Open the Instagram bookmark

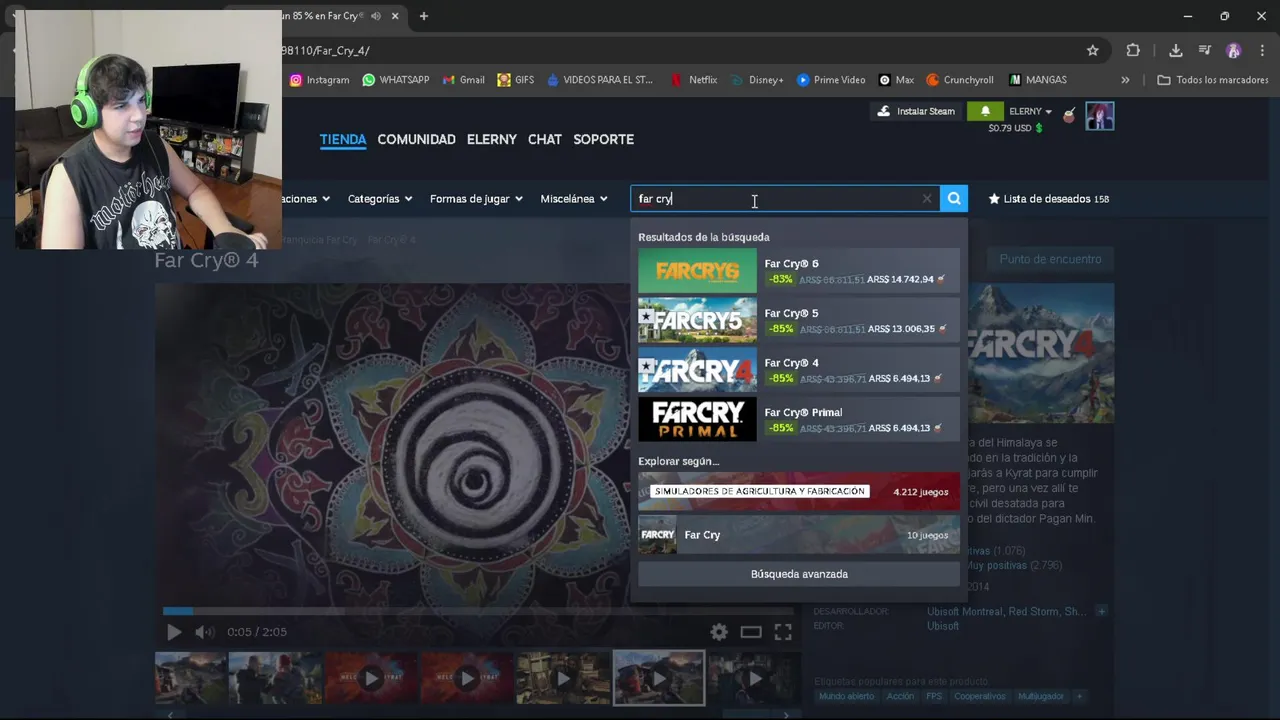[319, 80]
